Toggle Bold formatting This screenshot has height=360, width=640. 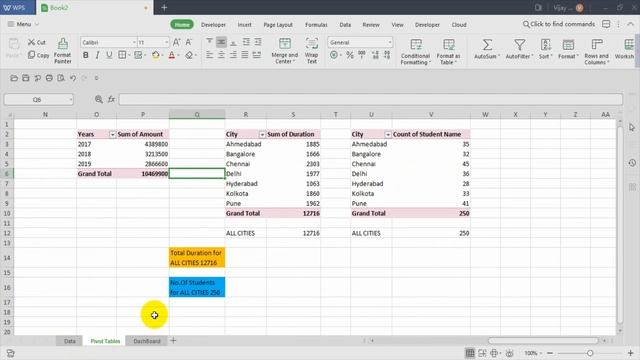coord(86,55)
